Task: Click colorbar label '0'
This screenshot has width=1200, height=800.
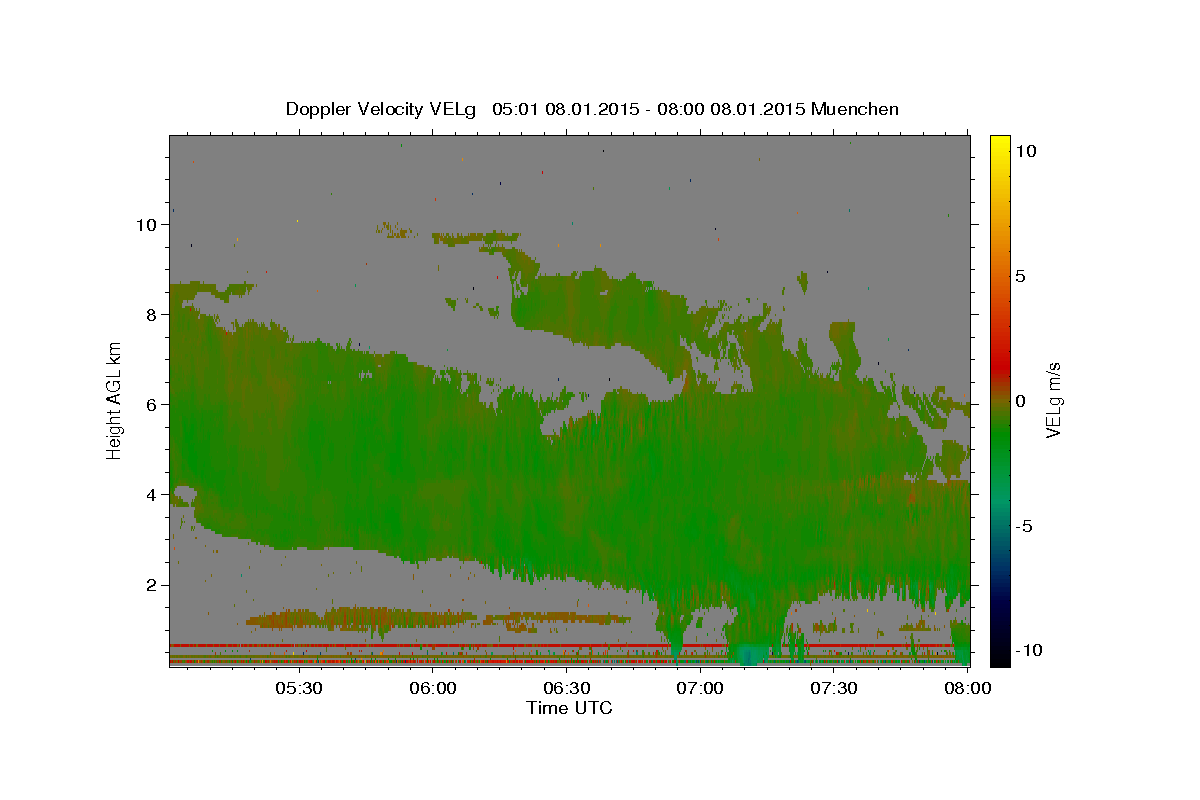Action: point(1022,401)
